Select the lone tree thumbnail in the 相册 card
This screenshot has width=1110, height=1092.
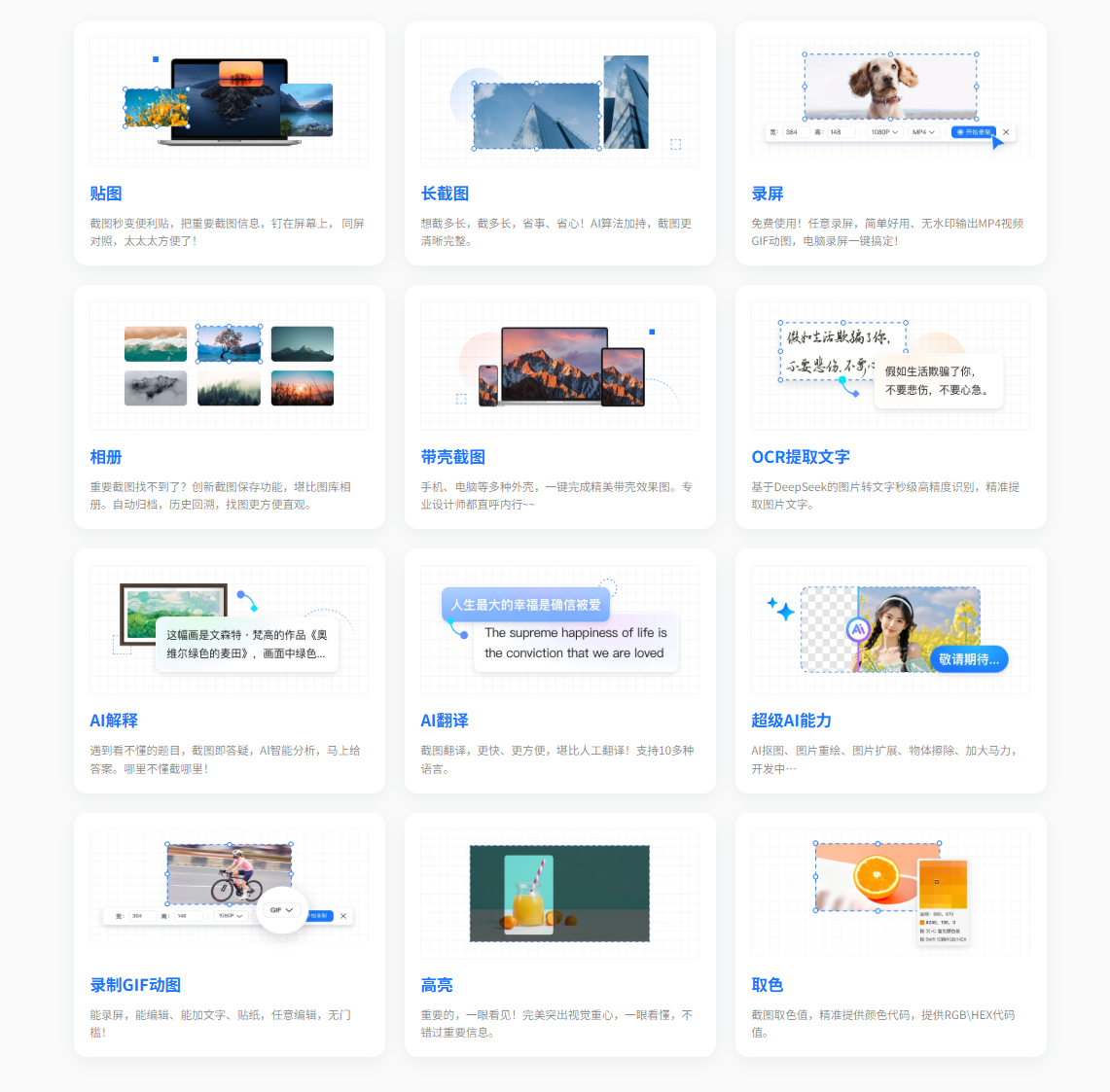pyautogui.click(x=229, y=344)
